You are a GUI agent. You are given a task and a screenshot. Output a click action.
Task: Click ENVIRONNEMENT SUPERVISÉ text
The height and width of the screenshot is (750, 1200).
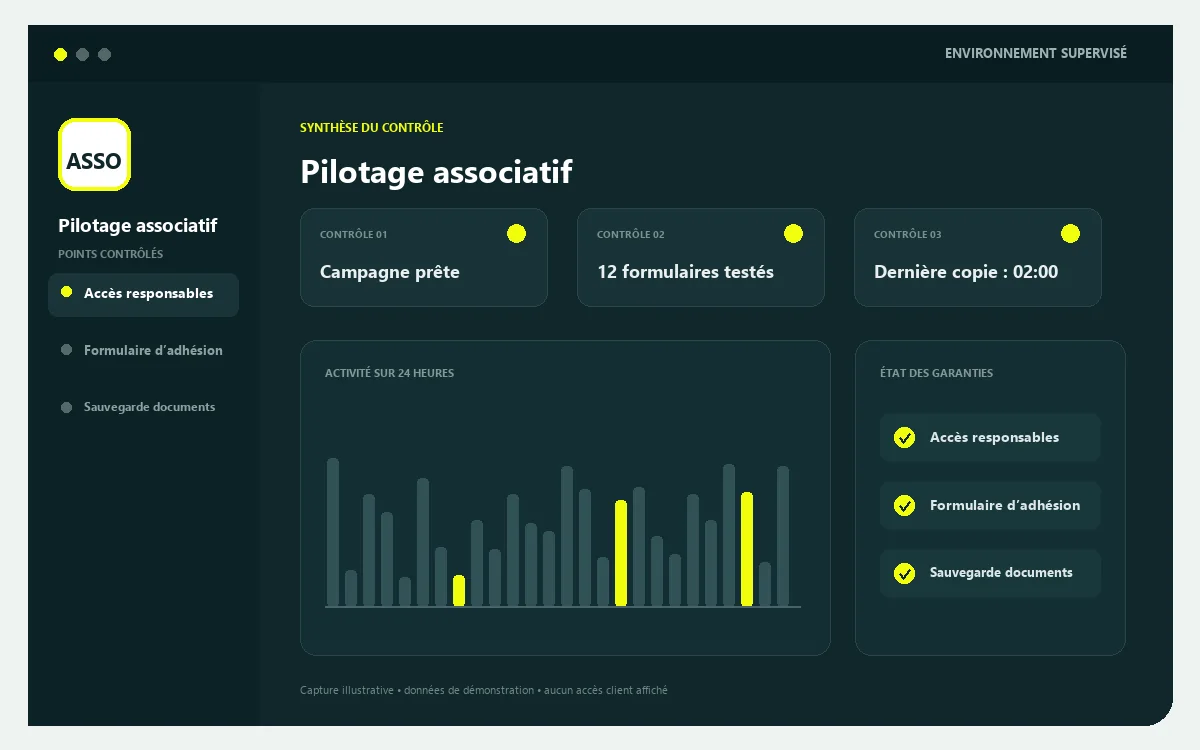click(1036, 54)
